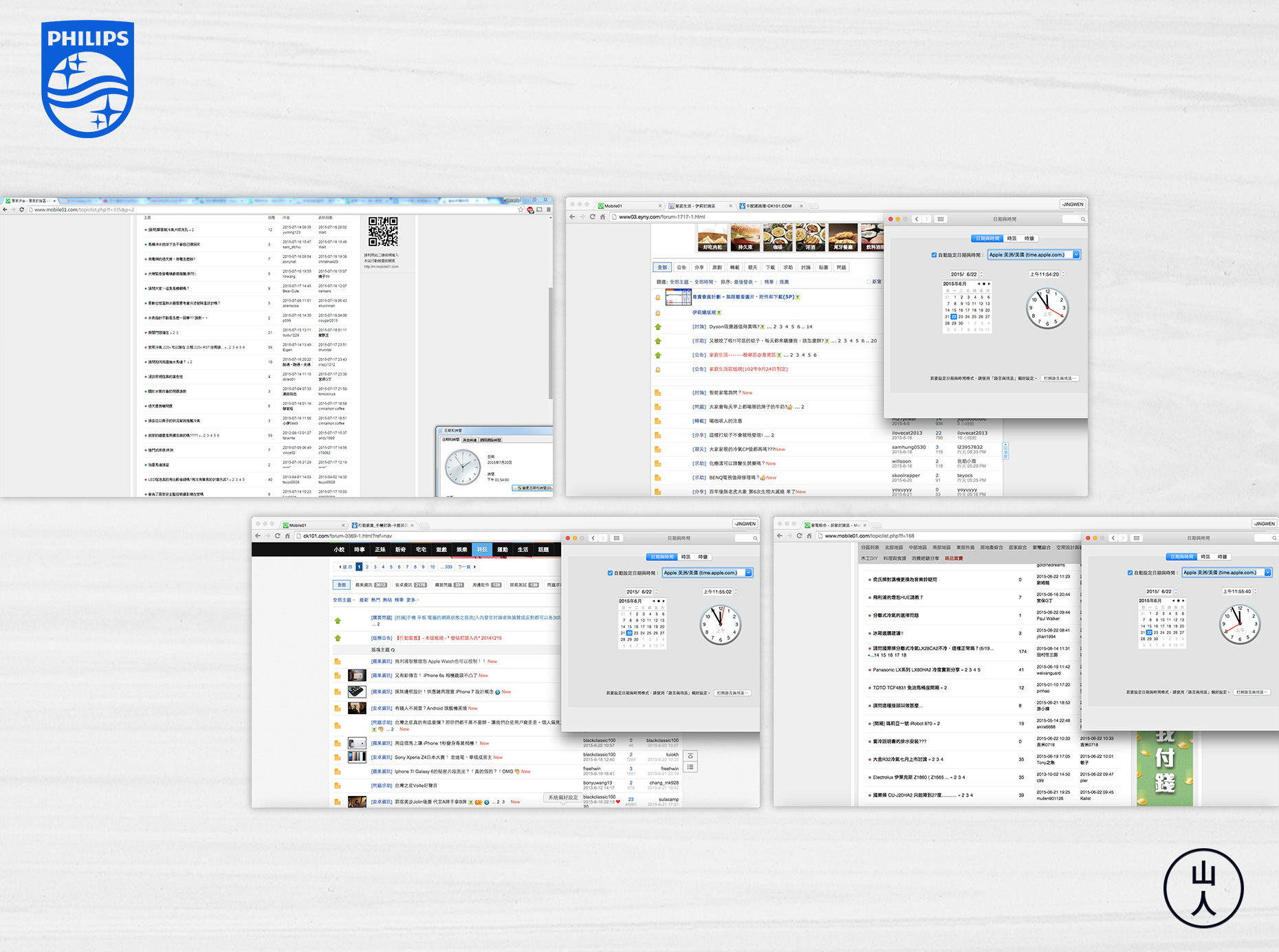This screenshot has width=1279, height=952.
Task: Select the 卡提諾論壇-CK101.COM browser tab in eyny window
Action: 771,206
